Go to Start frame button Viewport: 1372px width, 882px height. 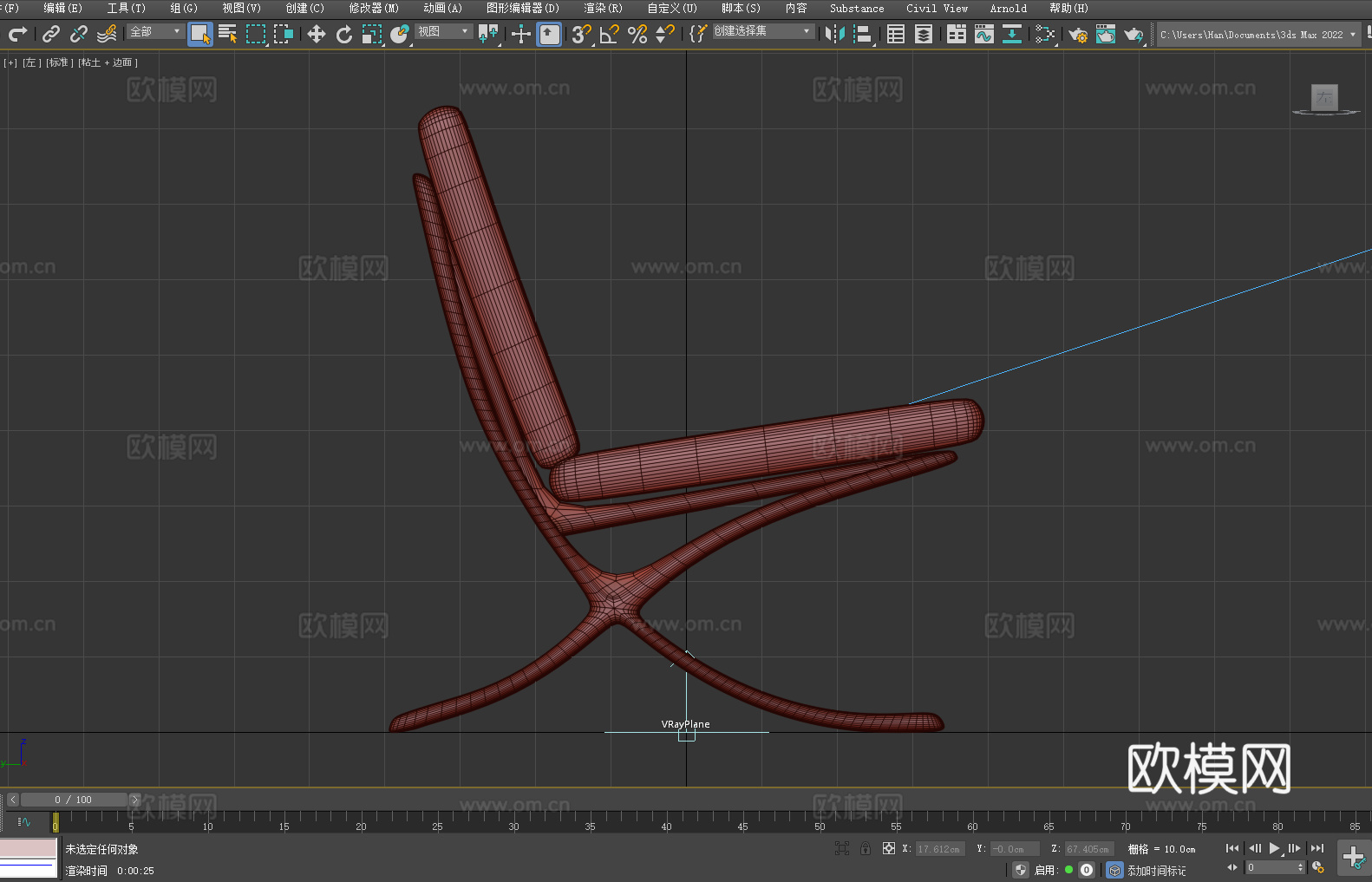(1232, 848)
